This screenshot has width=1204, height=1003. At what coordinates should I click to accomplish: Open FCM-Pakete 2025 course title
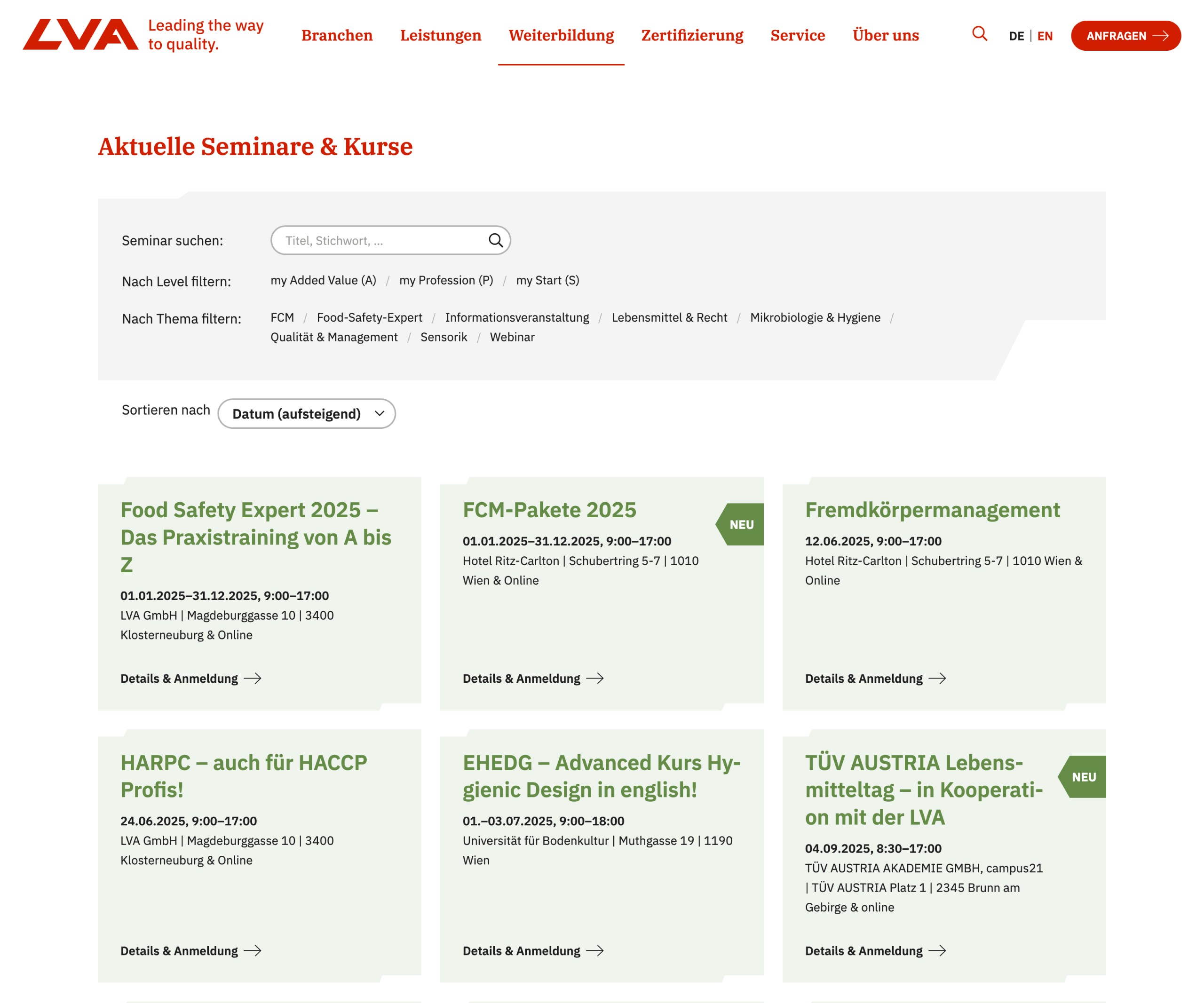click(549, 510)
